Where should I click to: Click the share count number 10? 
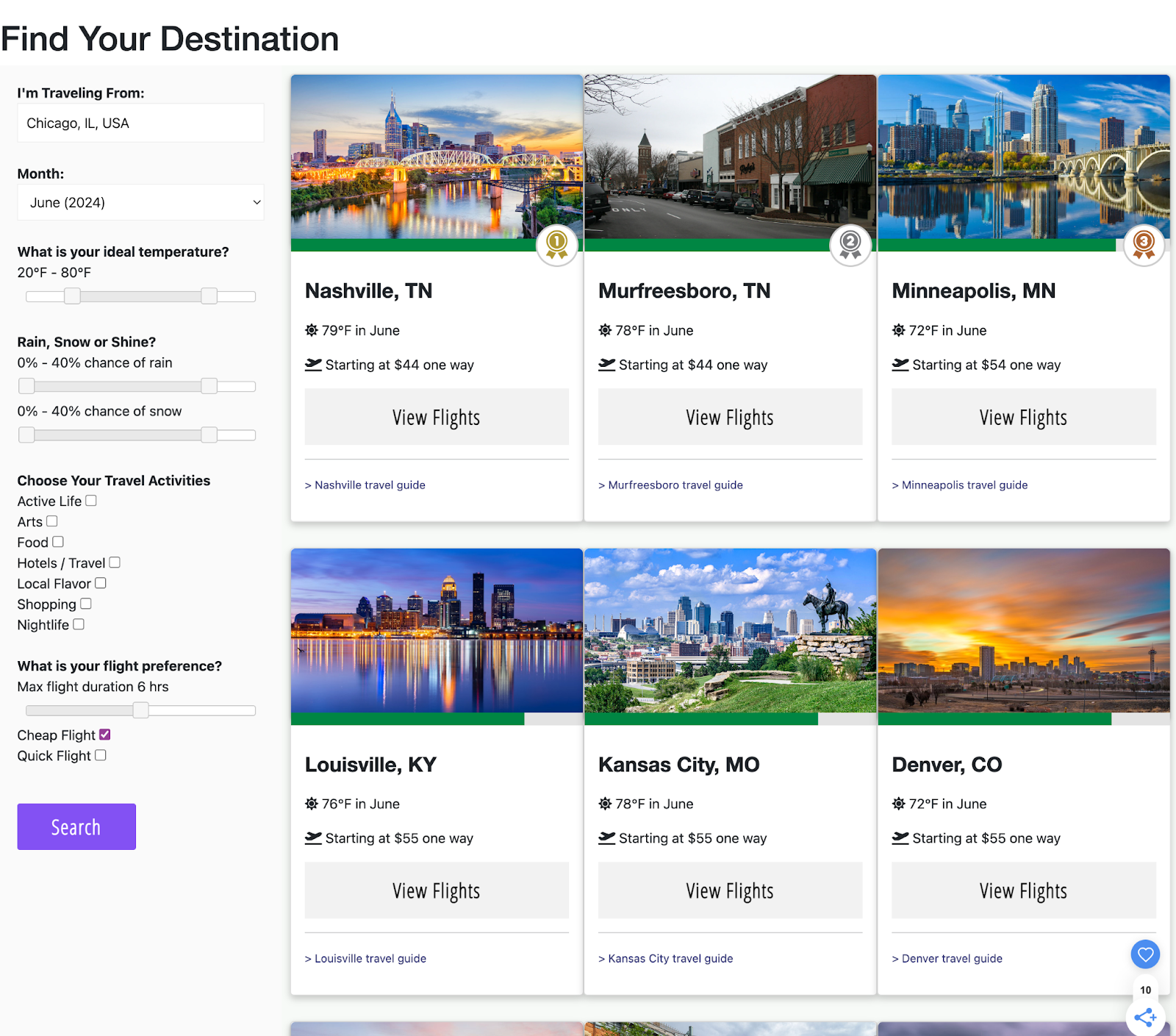click(1145, 990)
